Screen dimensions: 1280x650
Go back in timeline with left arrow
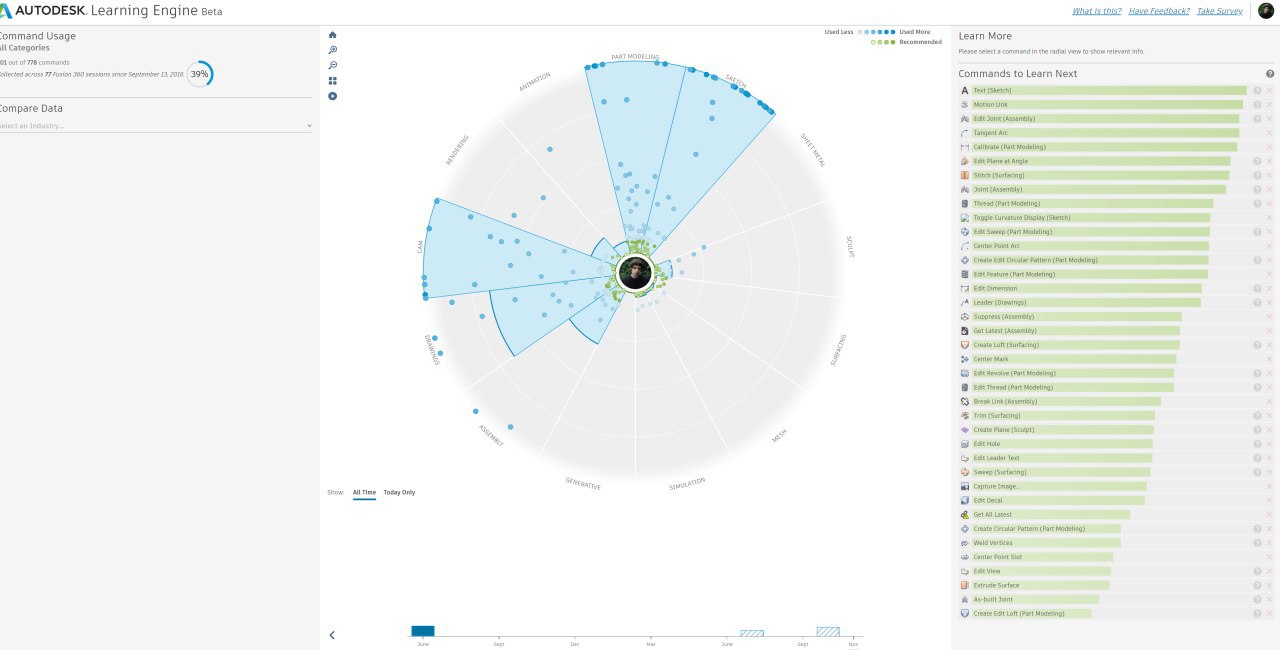[332, 634]
